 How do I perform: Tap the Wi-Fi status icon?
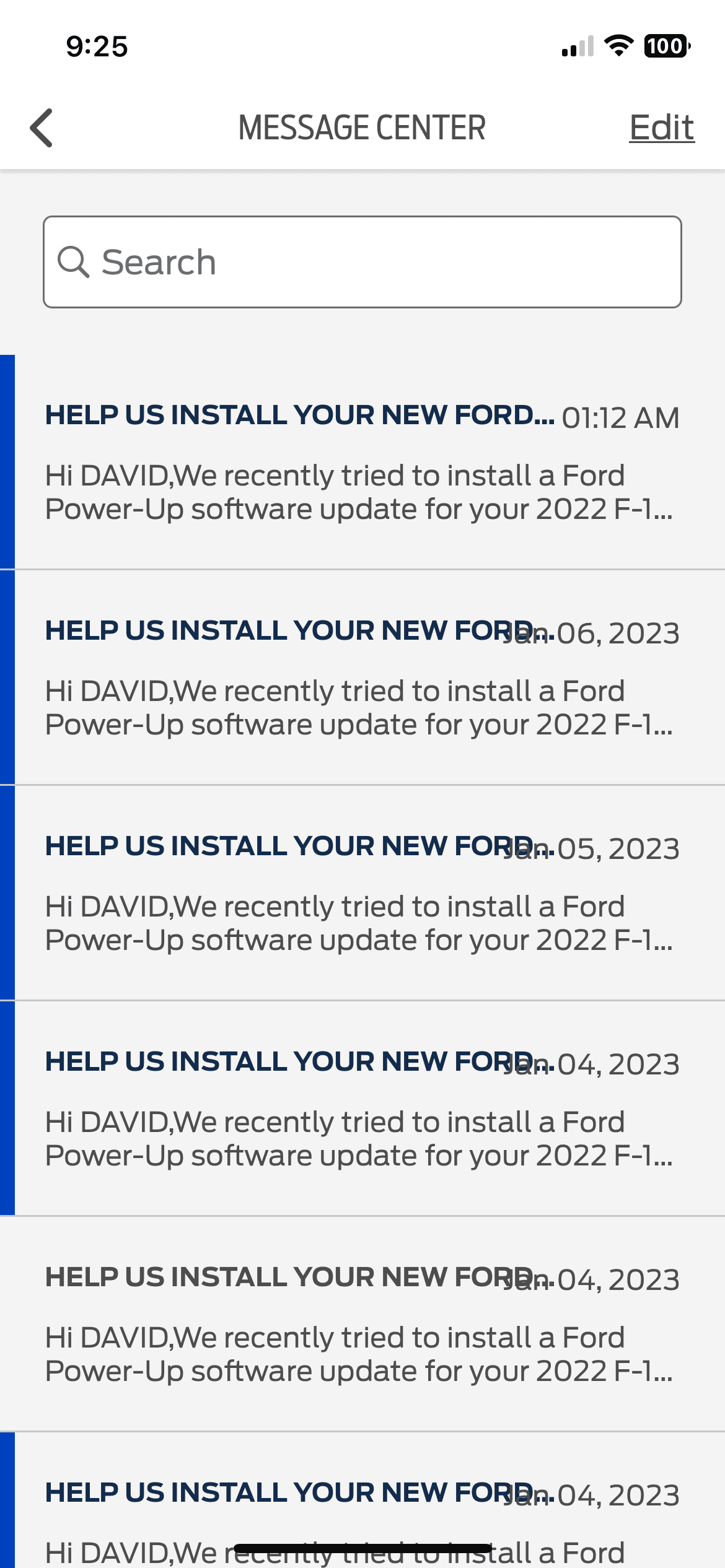pos(618,46)
